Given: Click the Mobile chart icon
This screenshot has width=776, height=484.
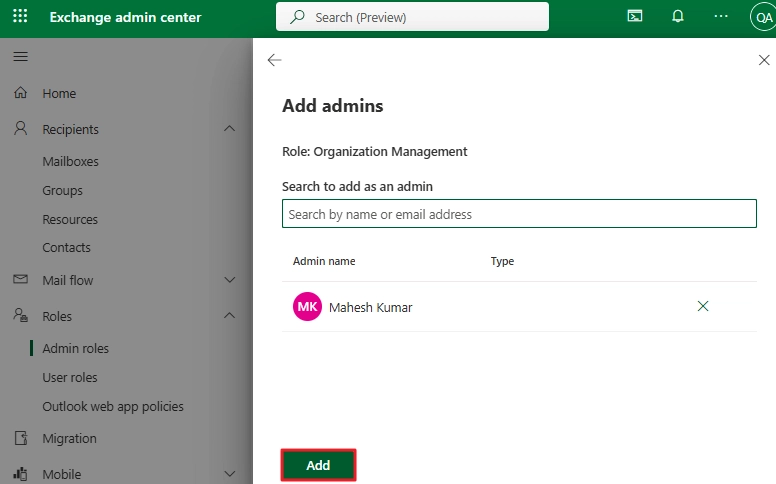Looking at the screenshot, I should coord(20,474).
